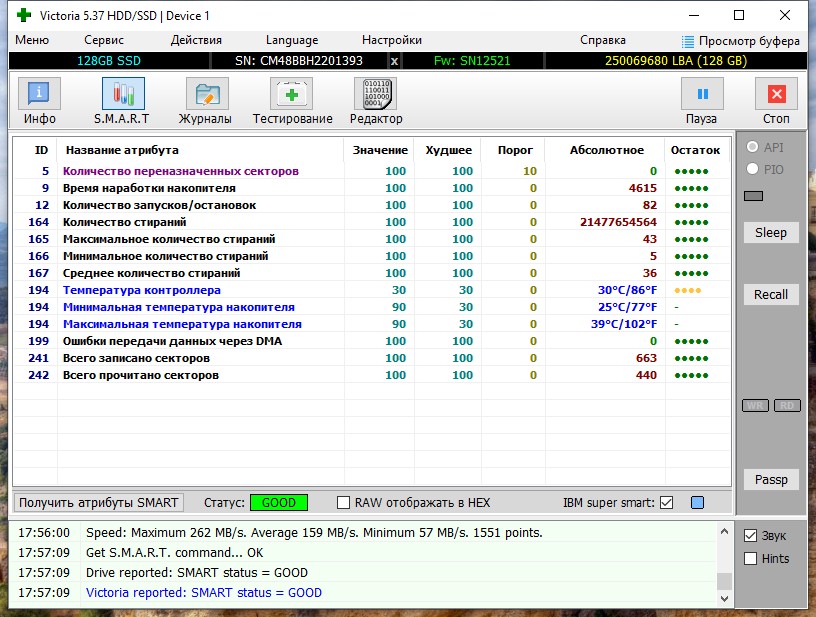Select row Ошибки передачи данных через DMA

tap(372, 341)
